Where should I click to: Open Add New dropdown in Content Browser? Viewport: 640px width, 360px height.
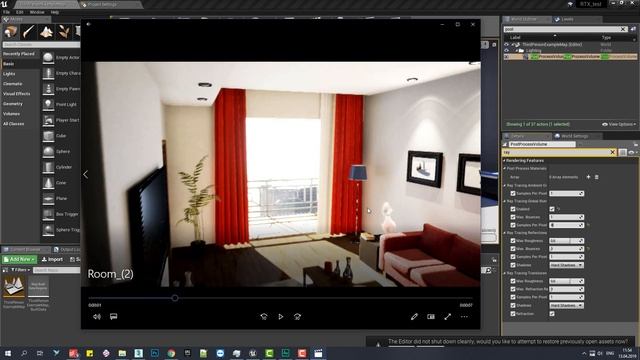(x=19, y=260)
